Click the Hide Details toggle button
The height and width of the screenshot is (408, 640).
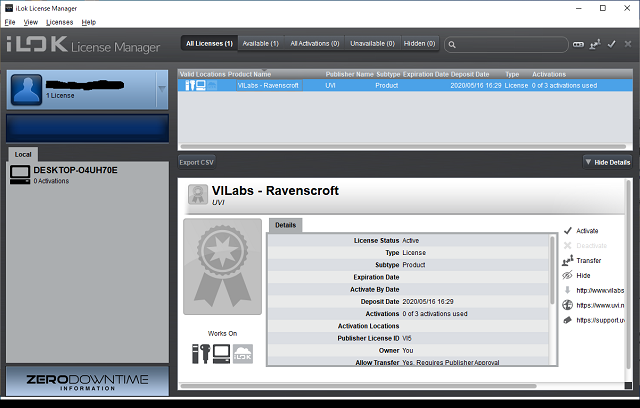point(608,162)
